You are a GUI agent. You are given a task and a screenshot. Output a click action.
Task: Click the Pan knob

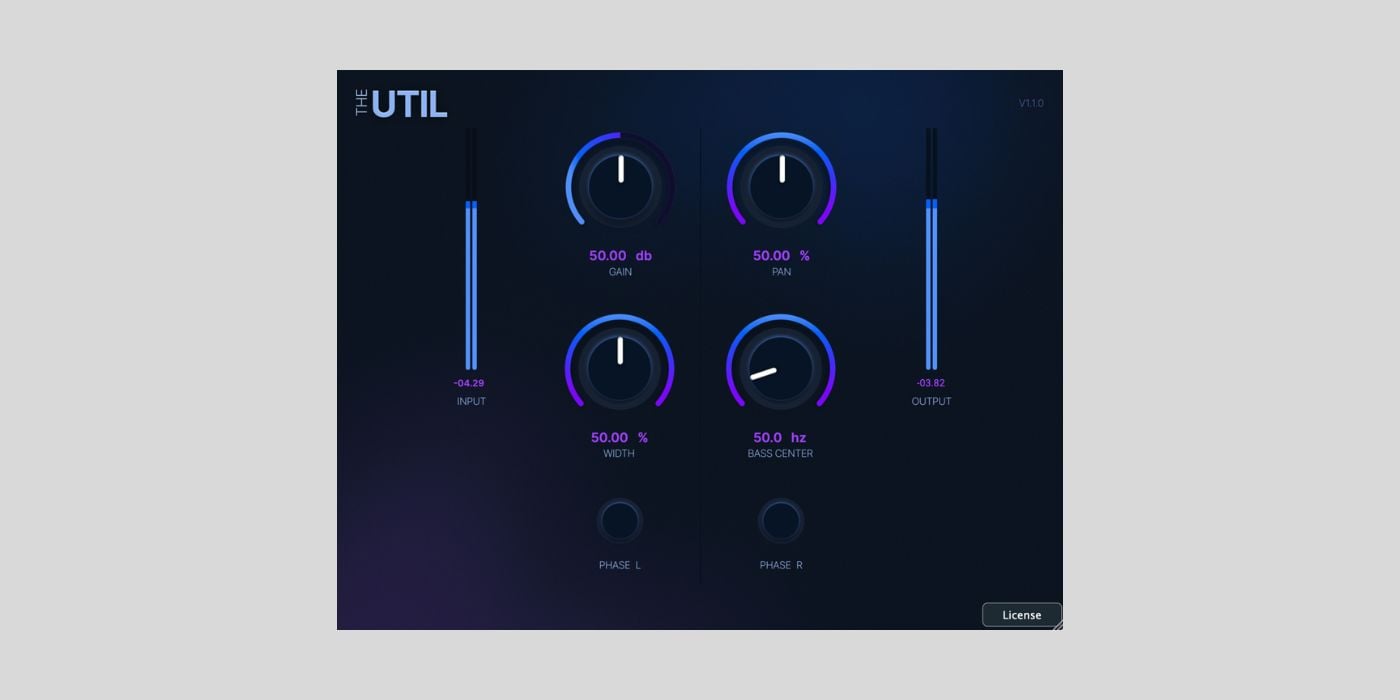(781, 187)
